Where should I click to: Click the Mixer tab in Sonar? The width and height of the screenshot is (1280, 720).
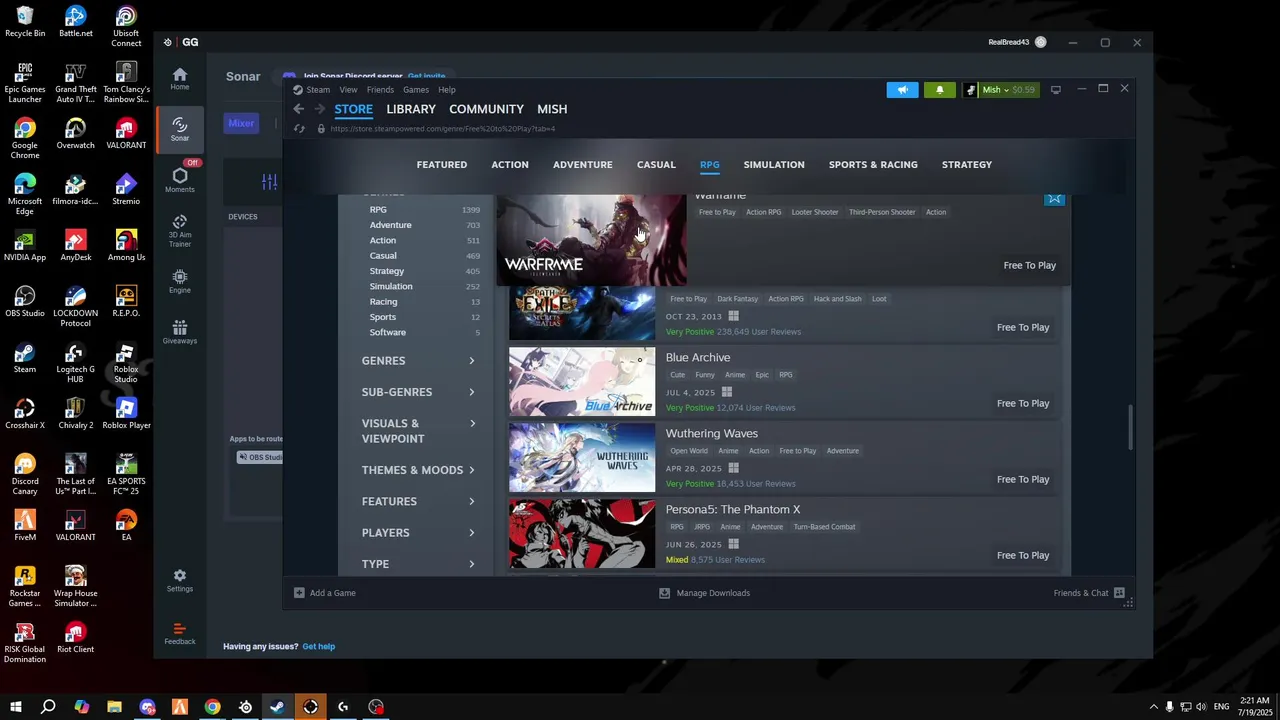coord(241,123)
